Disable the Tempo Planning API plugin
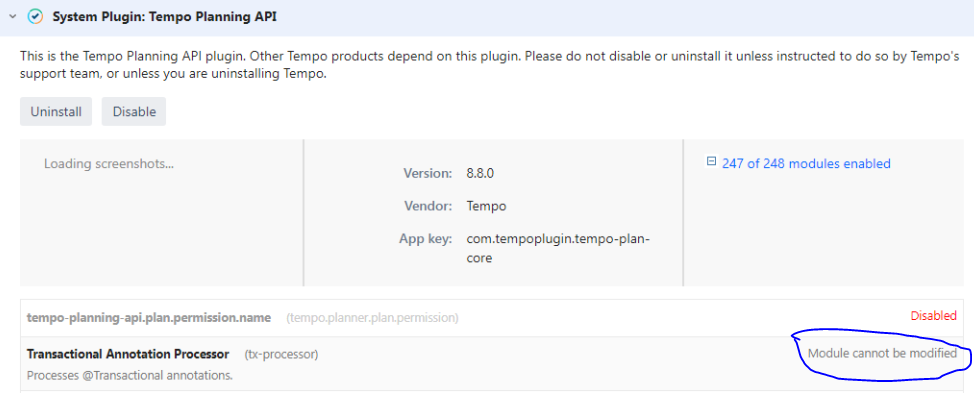974x393 pixels. [x=134, y=112]
